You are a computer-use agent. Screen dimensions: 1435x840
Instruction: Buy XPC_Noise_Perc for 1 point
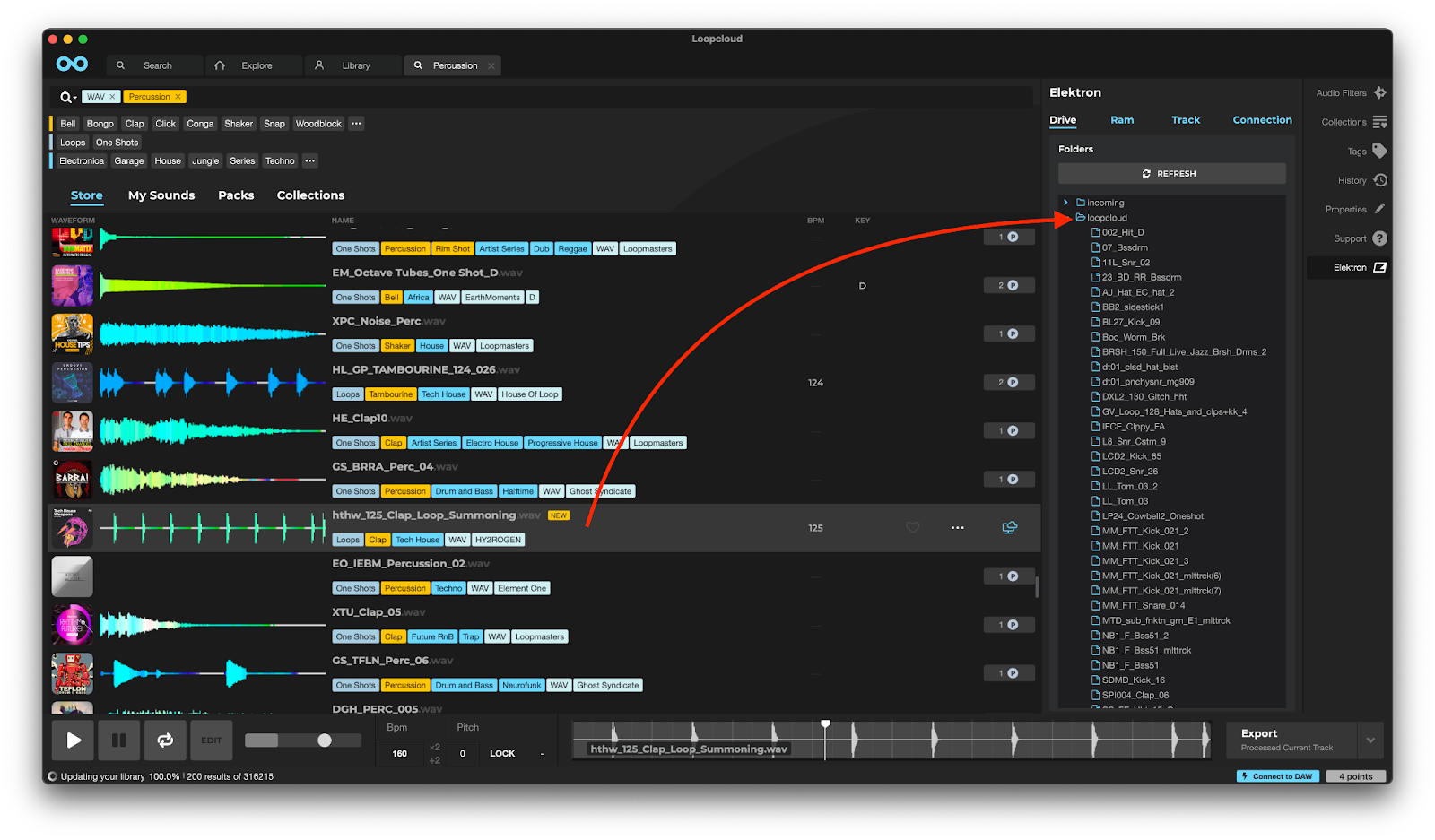(x=1009, y=333)
